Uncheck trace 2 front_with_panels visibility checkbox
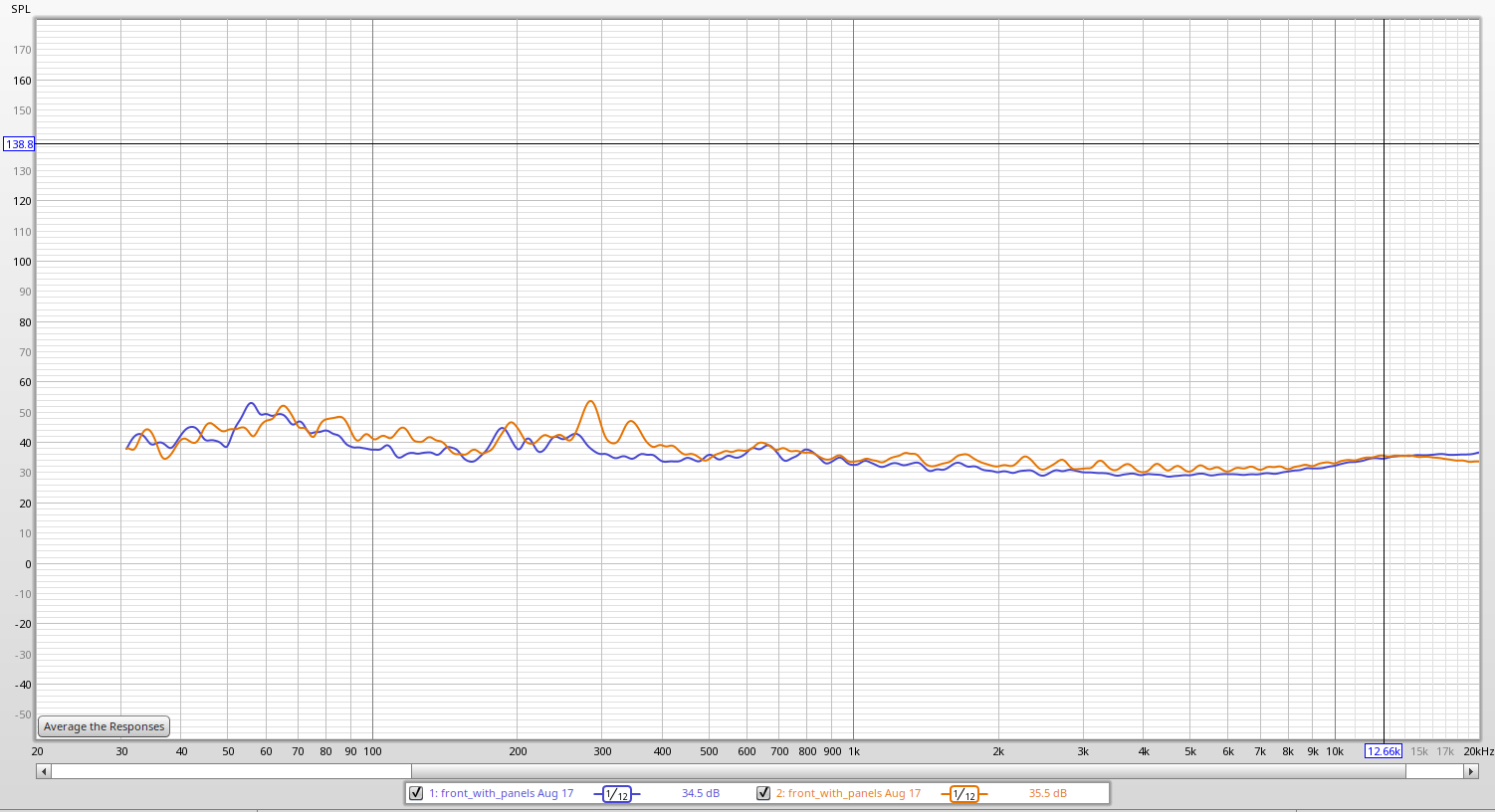 (763, 793)
